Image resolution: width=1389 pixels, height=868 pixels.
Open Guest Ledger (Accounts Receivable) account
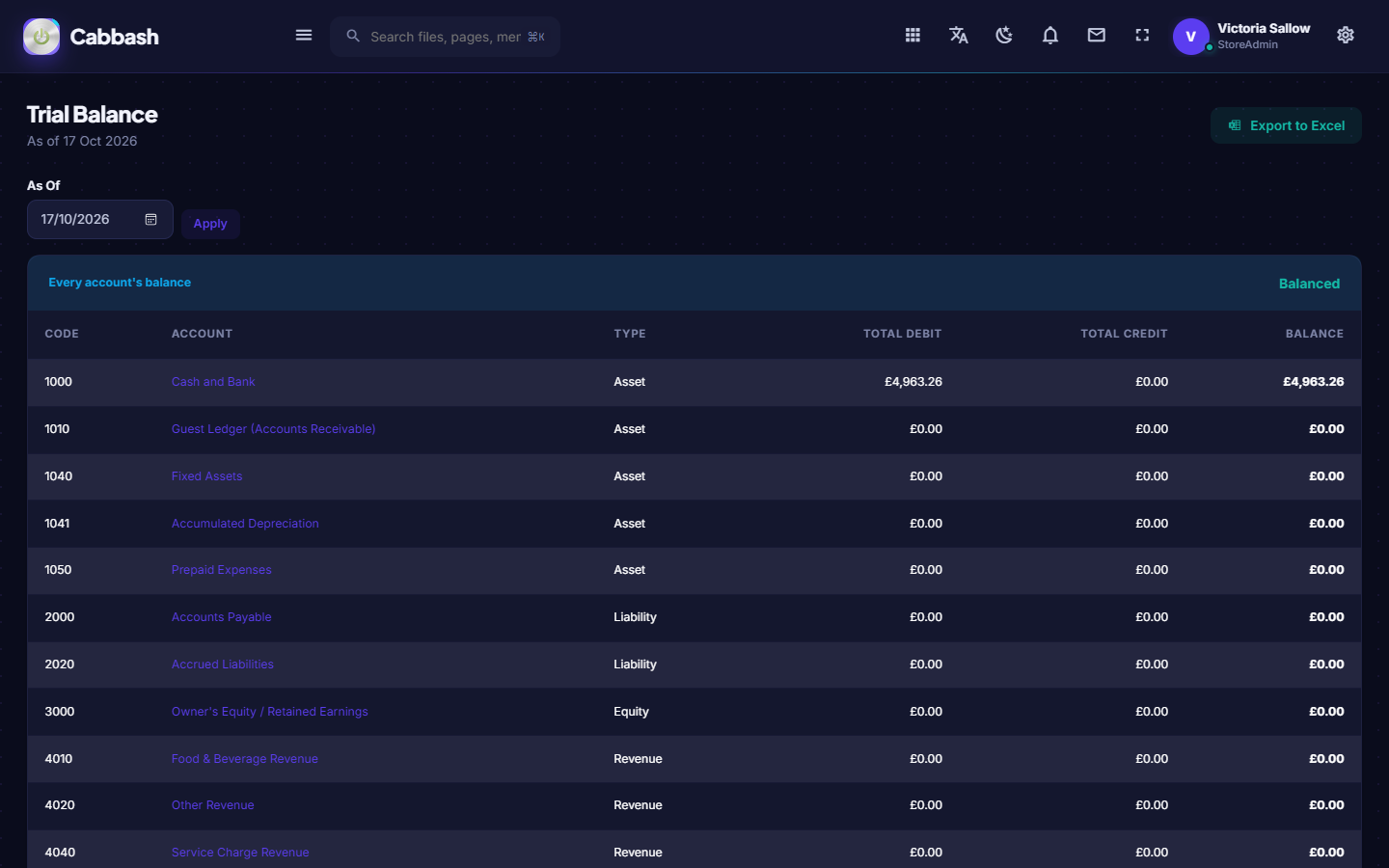coord(273,429)
